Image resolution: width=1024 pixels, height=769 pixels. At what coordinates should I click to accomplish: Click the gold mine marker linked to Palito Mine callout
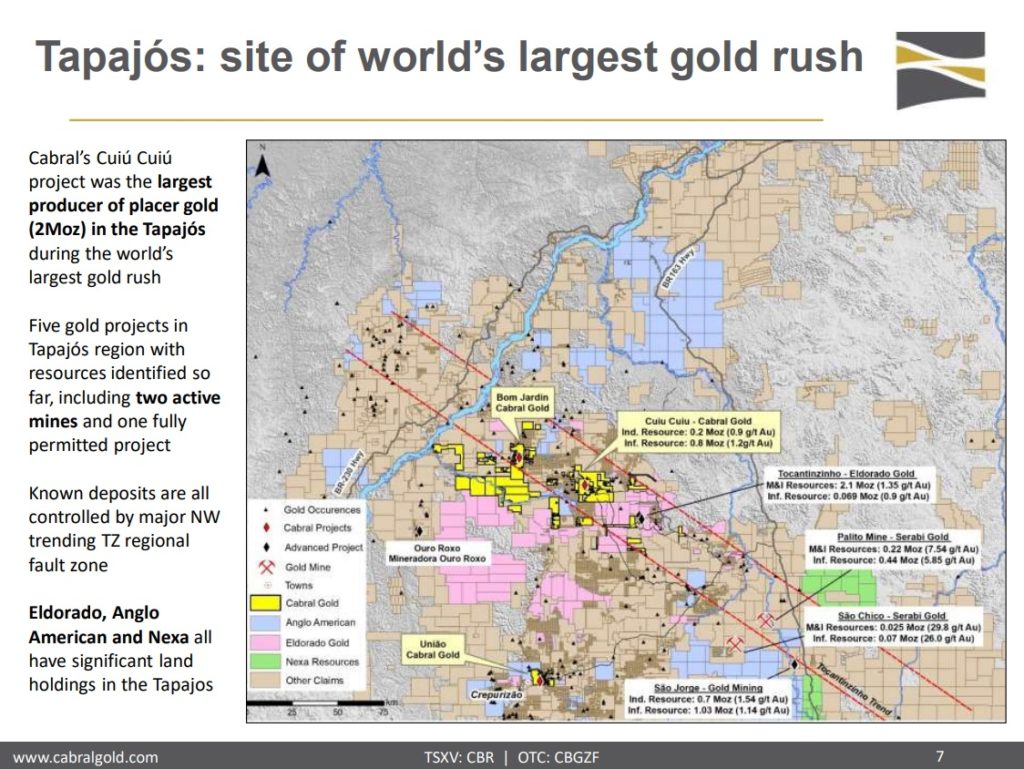point(765,619)
